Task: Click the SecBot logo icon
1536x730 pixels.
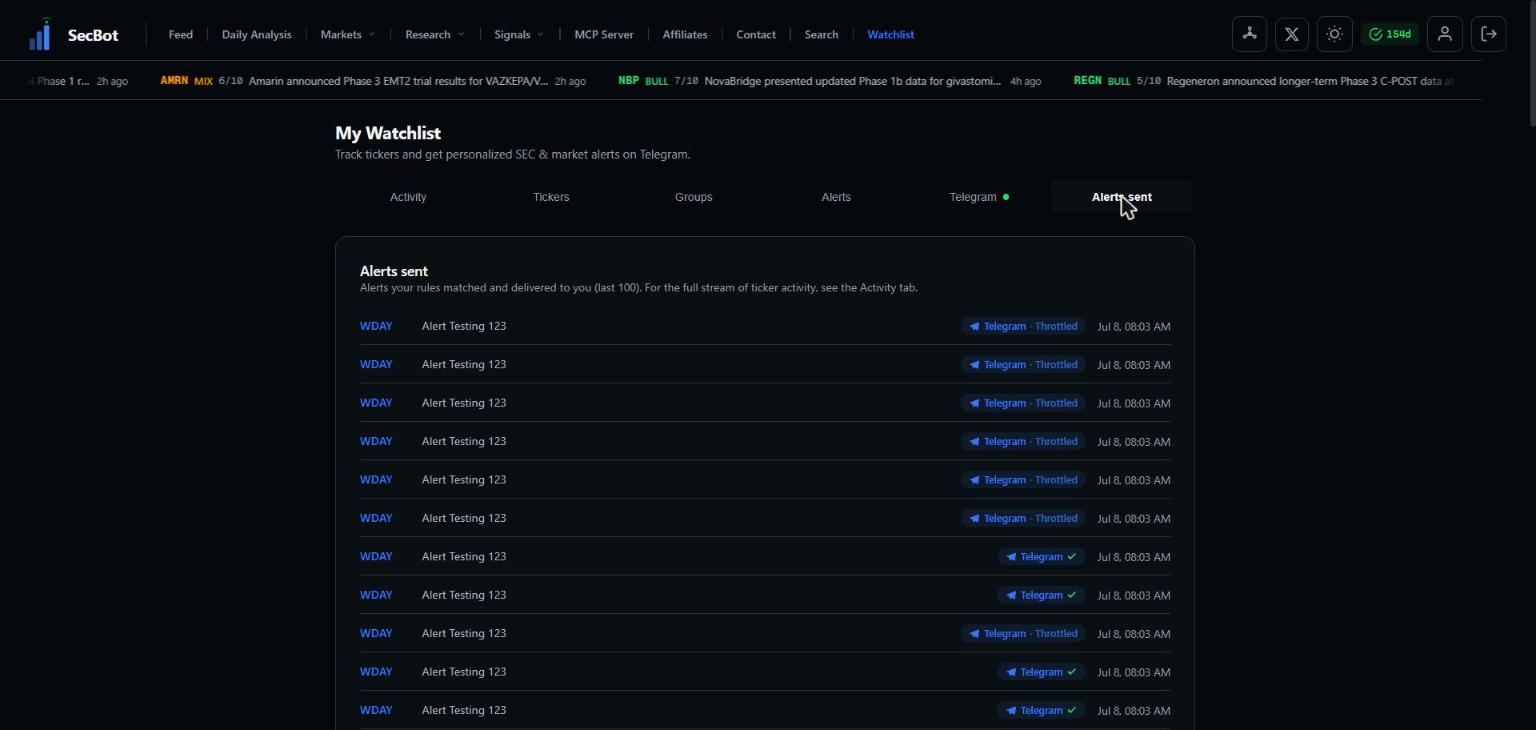Action: pyautogui.click(x=40, y=34)
